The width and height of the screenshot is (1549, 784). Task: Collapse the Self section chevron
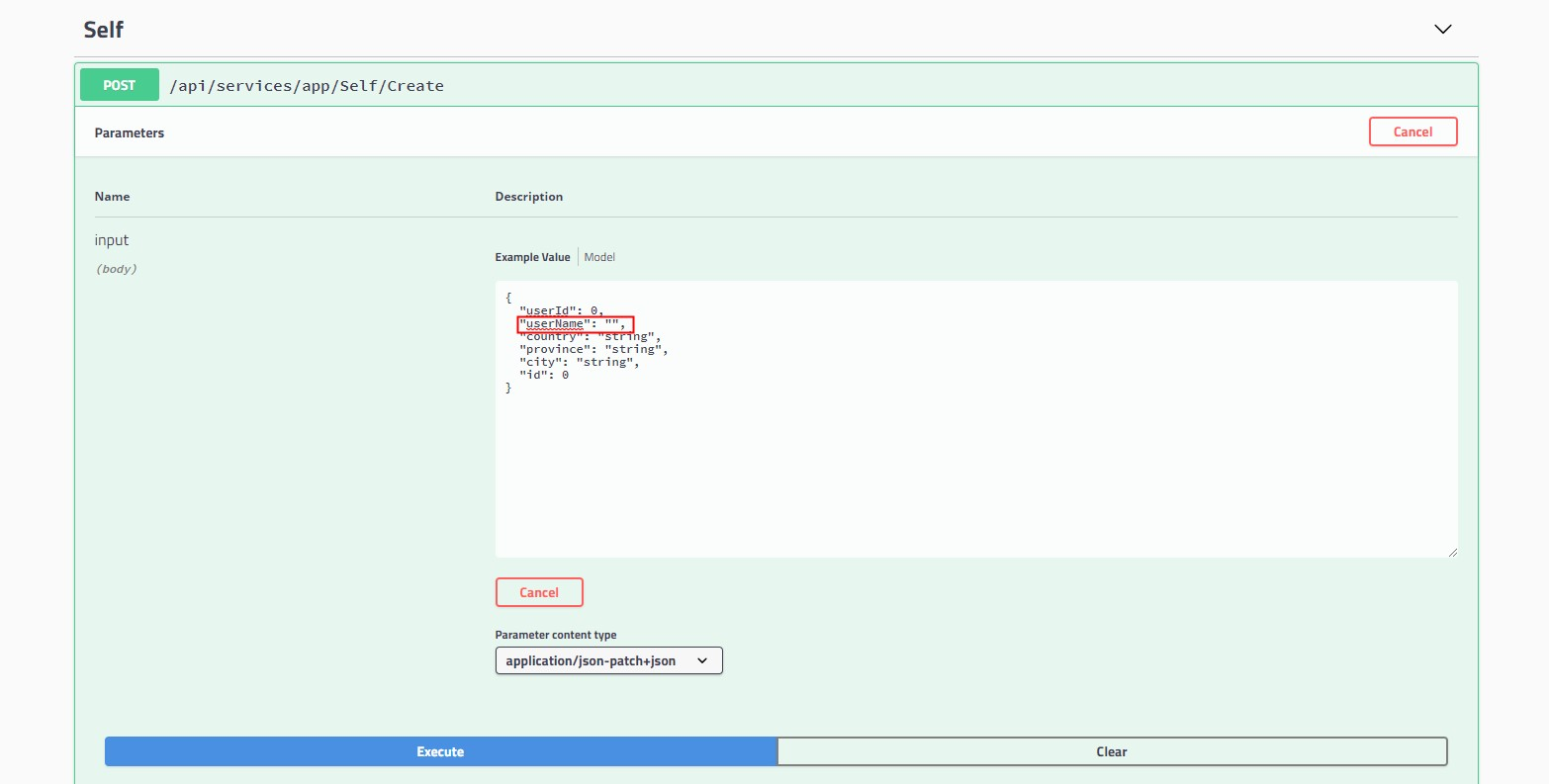click(1442, 30)
